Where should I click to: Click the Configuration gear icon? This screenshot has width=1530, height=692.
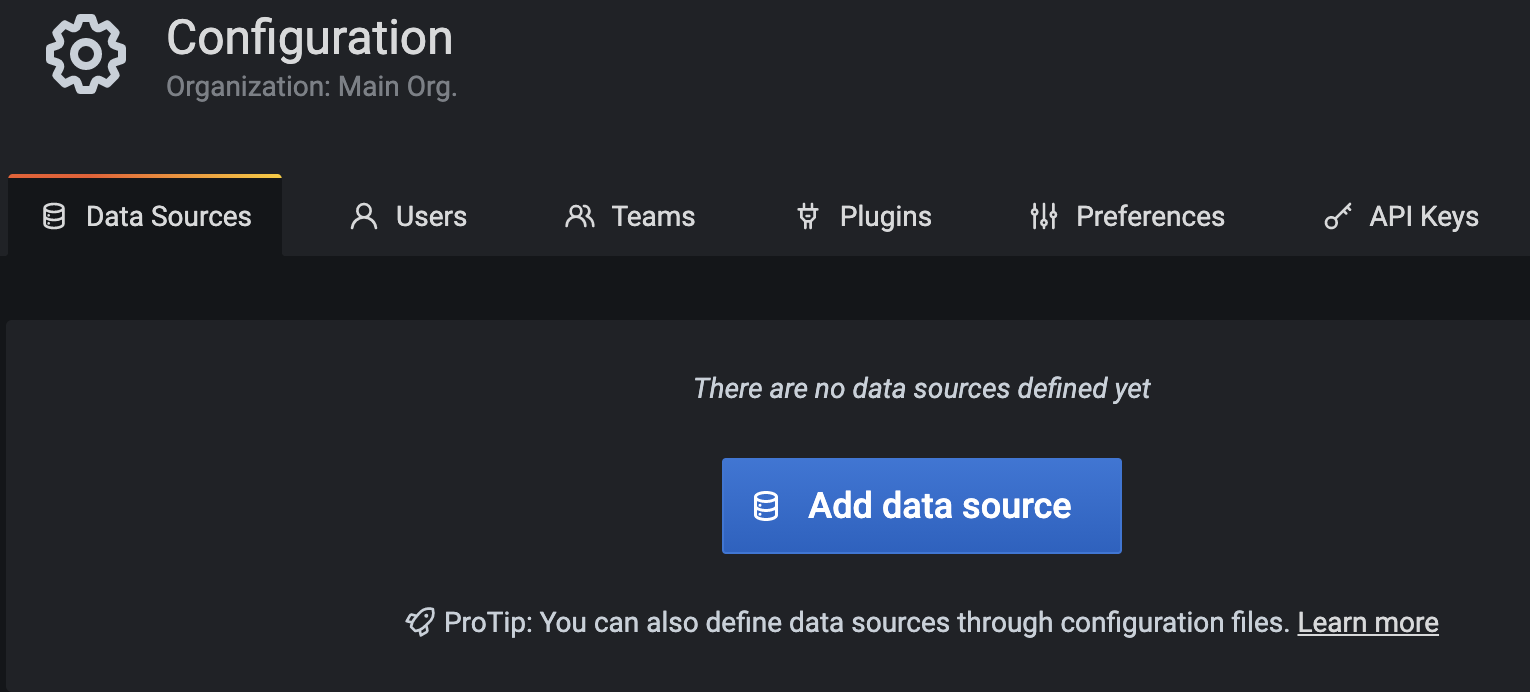pyautogui.click(x=86, y=54)
